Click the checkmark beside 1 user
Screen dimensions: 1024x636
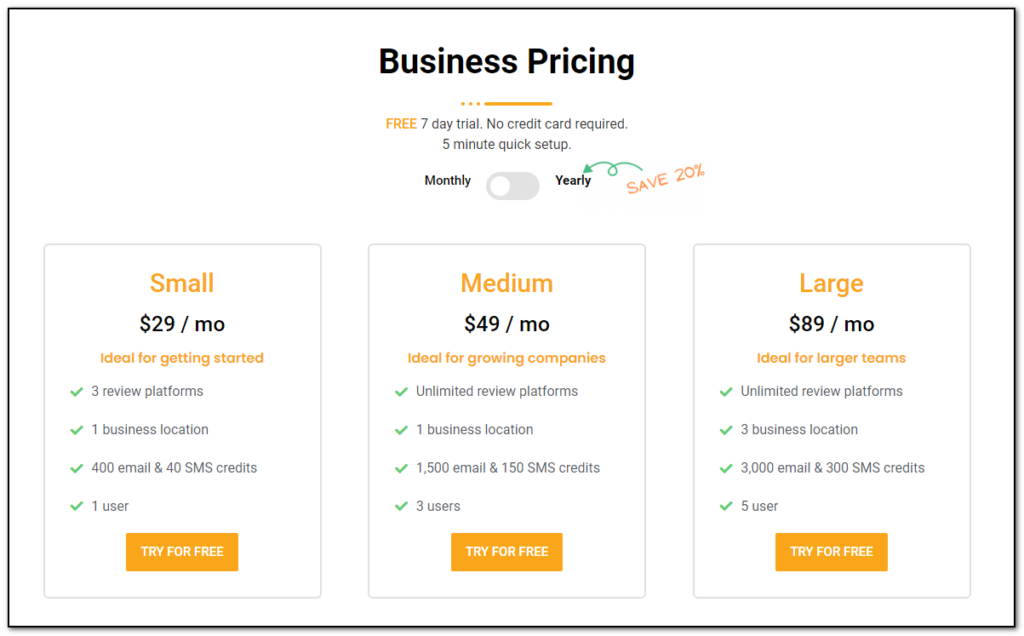tap(76, 506)
